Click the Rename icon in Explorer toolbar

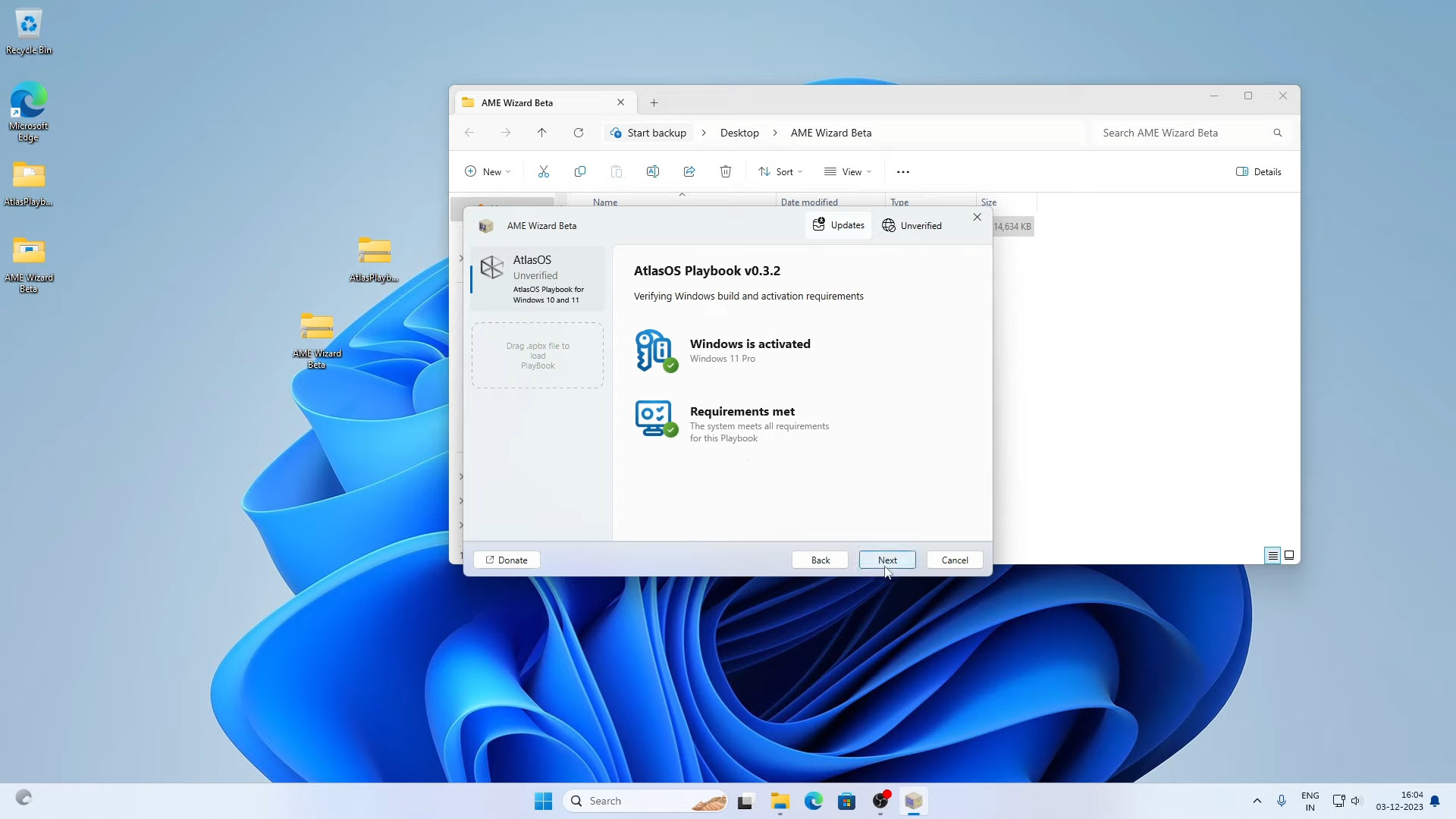pyautogui.click(x=652, y=172)
